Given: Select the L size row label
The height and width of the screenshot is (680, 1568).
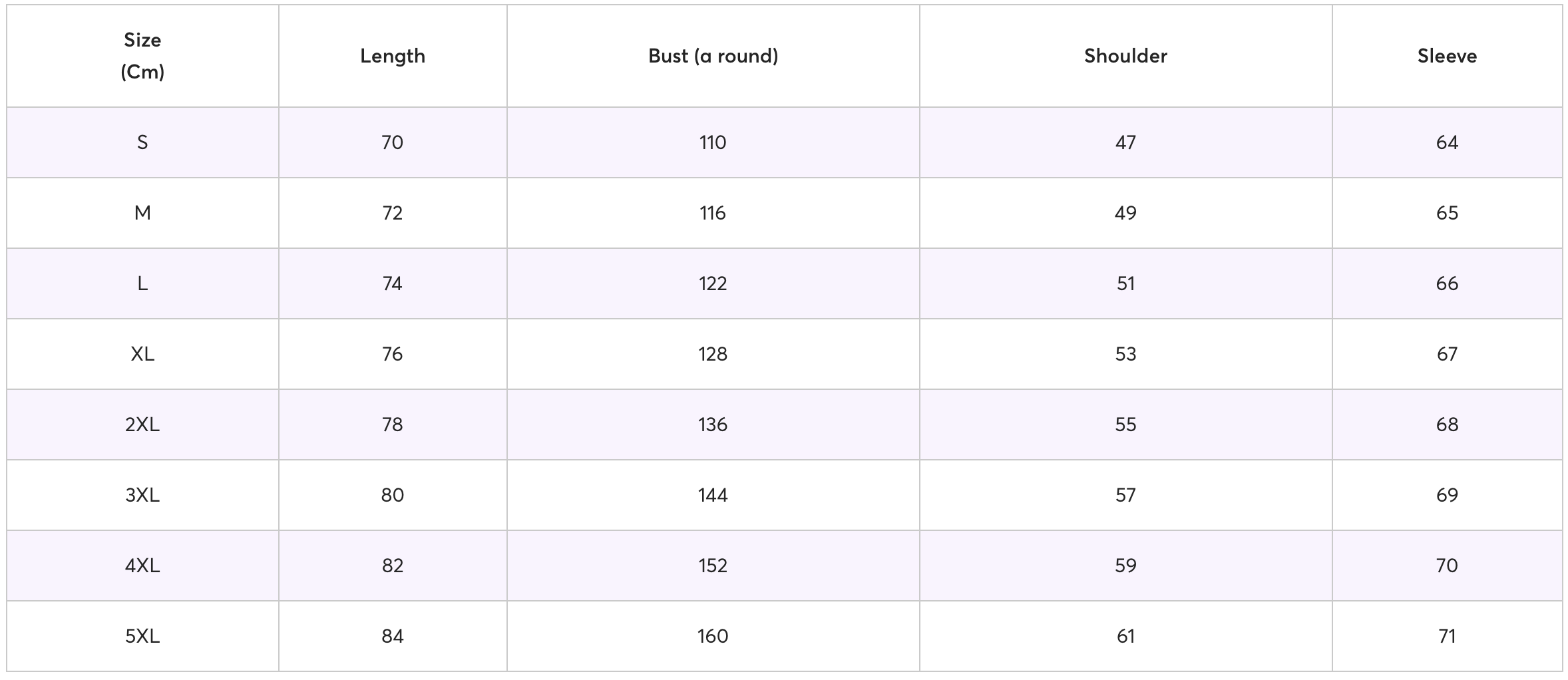Looking at the screenshot, I should pos(142,283).
